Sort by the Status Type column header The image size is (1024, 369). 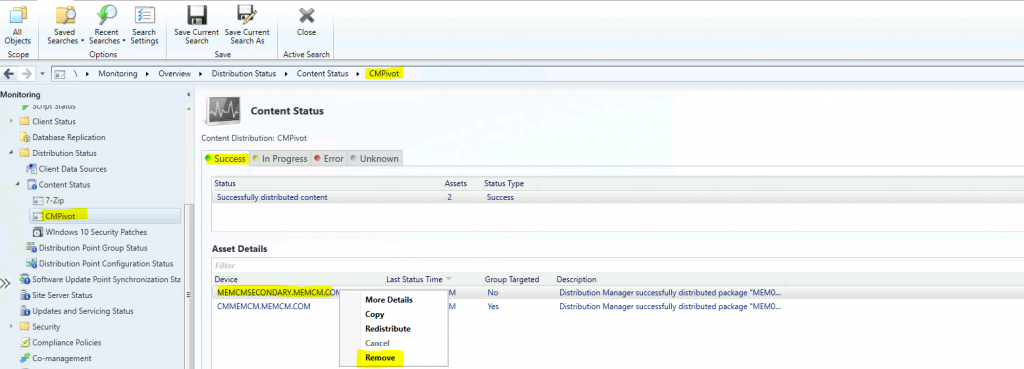[x=504, y=184]
